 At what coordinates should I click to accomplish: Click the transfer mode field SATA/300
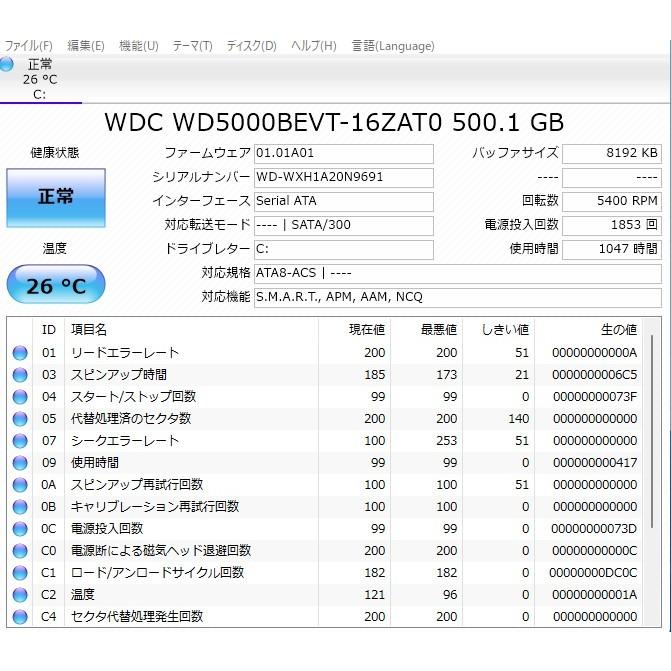[344, 226]
